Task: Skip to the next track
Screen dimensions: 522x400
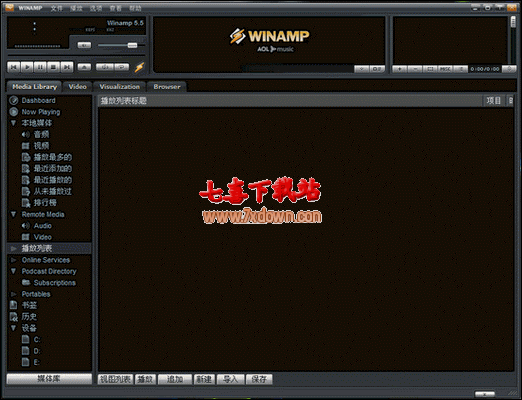Action: [67, 67]
